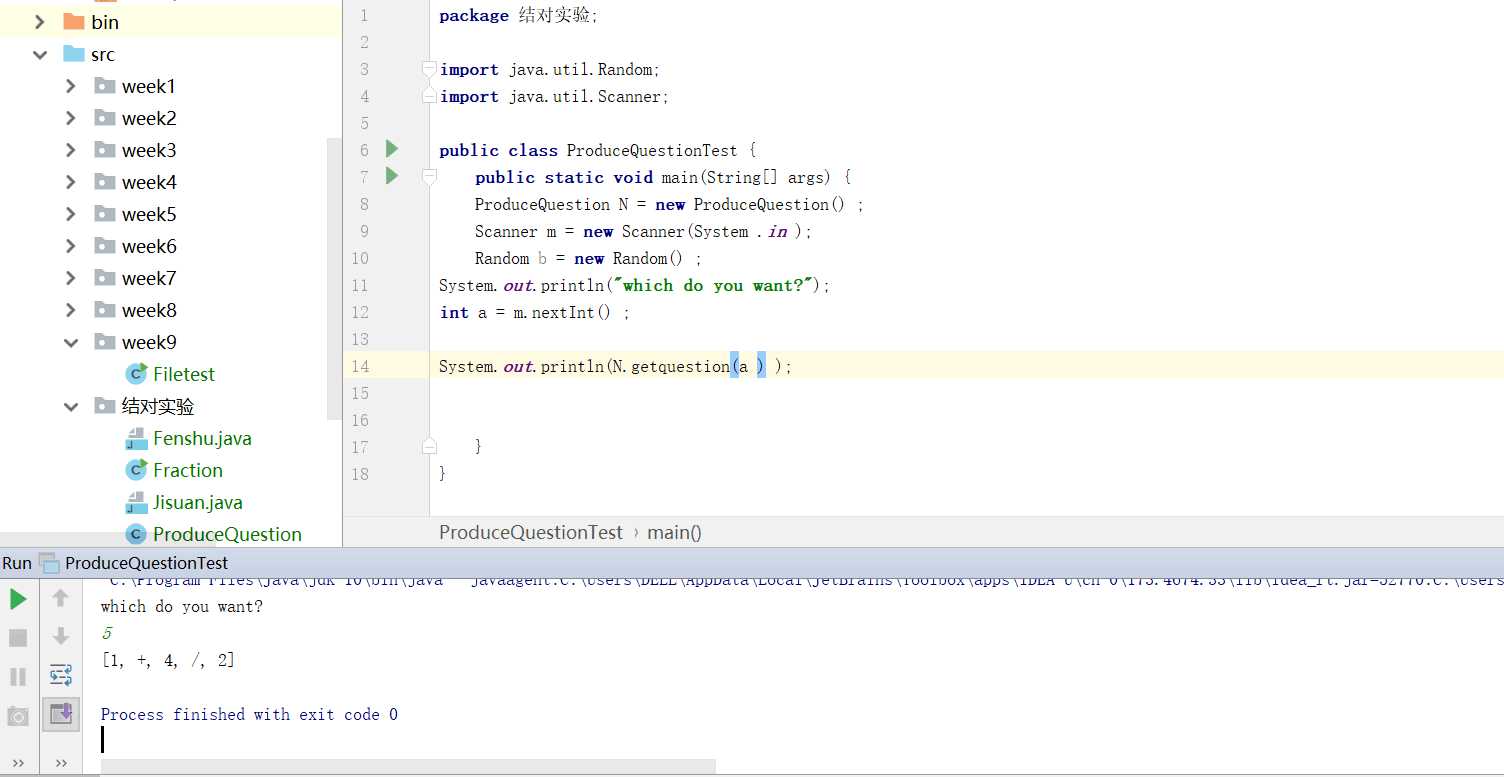Select the Filetest class in week9
This screenshot has width=1504, height=777.
tap(184, 374)
